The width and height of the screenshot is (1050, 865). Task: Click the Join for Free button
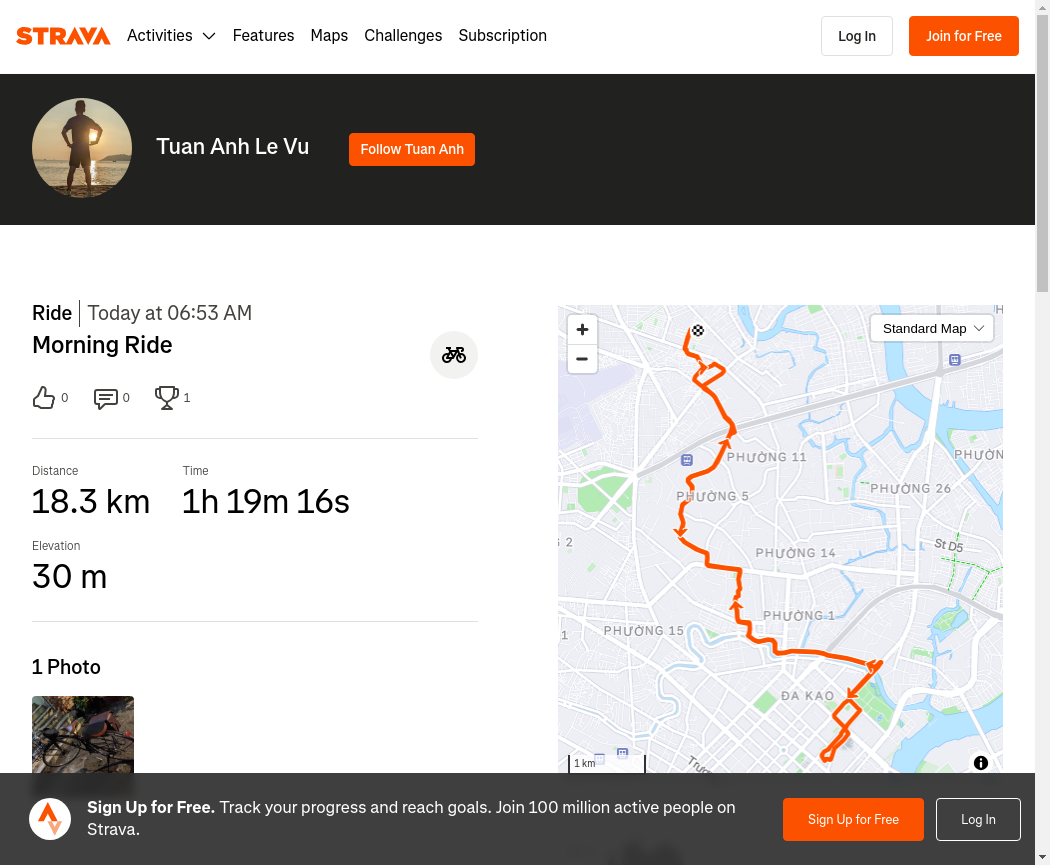[964, 36]
